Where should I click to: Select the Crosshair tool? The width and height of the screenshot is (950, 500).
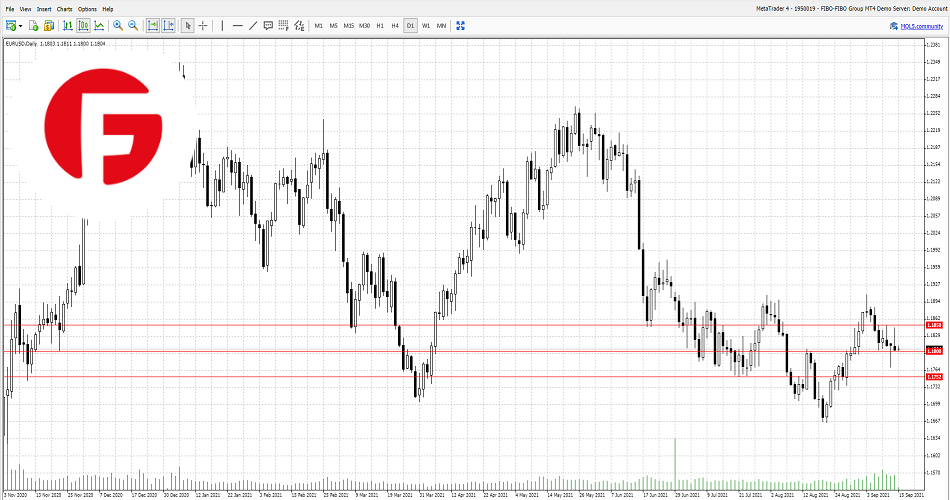[203, 25]
